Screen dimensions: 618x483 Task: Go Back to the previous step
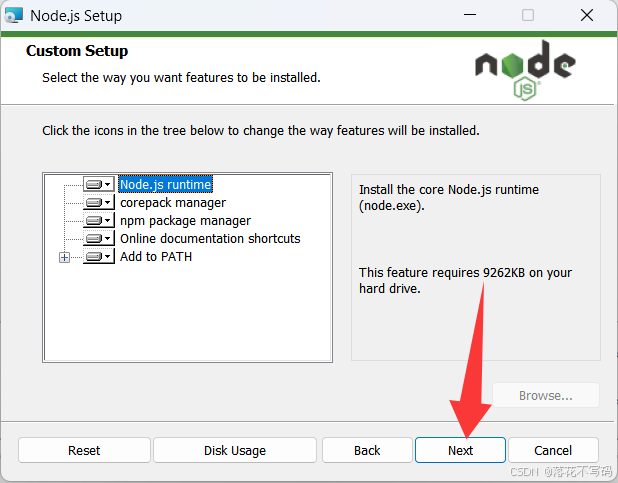click(x=367, y=450)
